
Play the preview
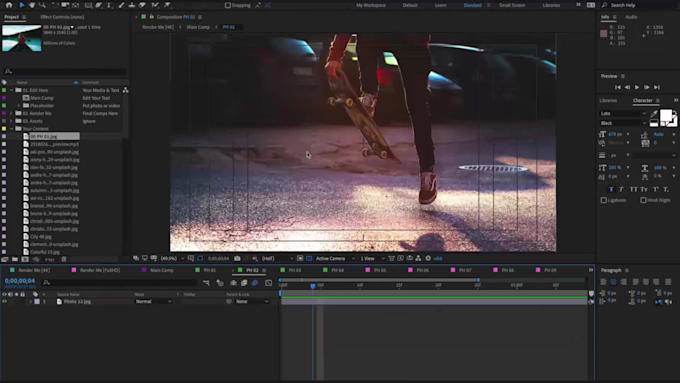(x=637, y=87)
